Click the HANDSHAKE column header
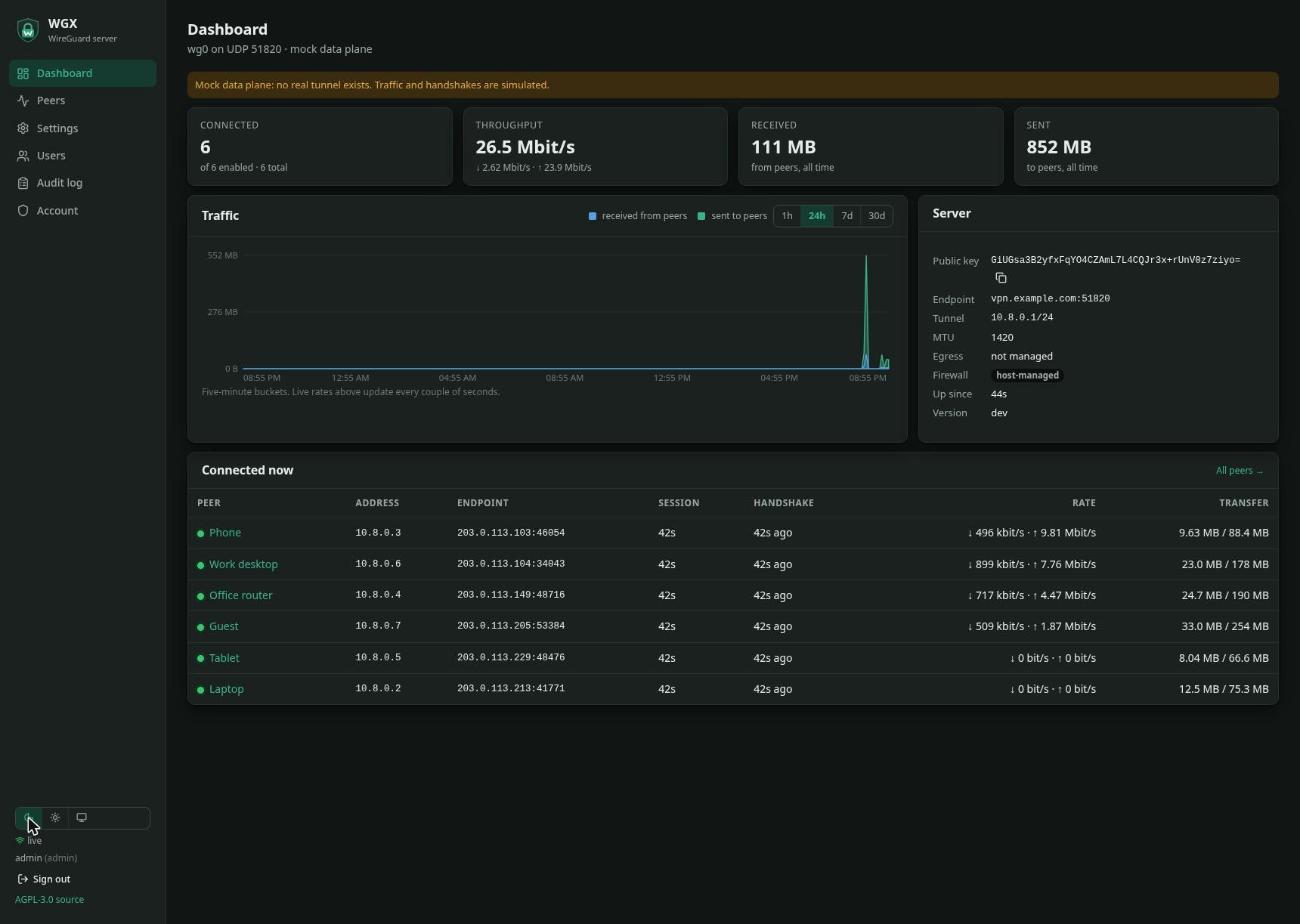This screenshot has height=924, width=1300. (783, 503)
